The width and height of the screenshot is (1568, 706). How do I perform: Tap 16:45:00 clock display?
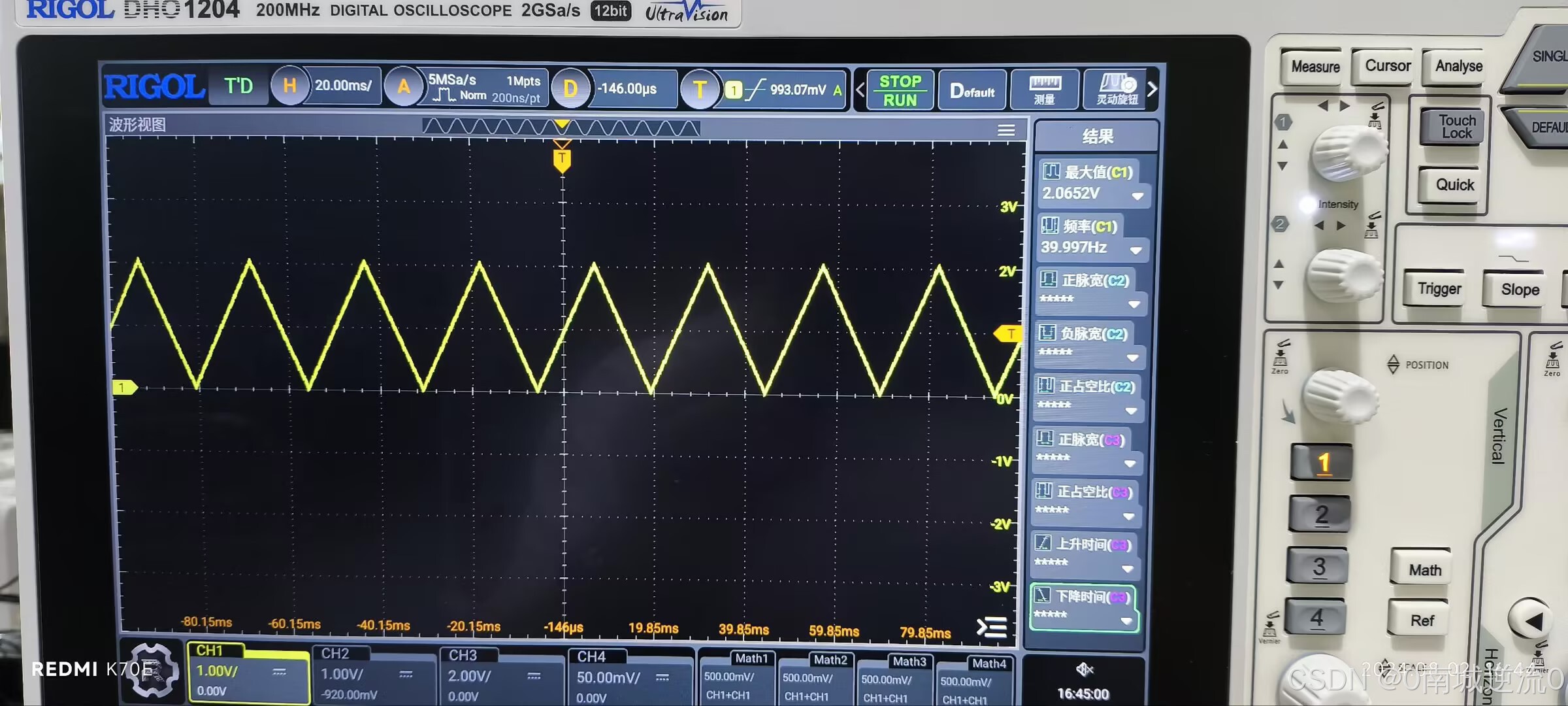1083,694
